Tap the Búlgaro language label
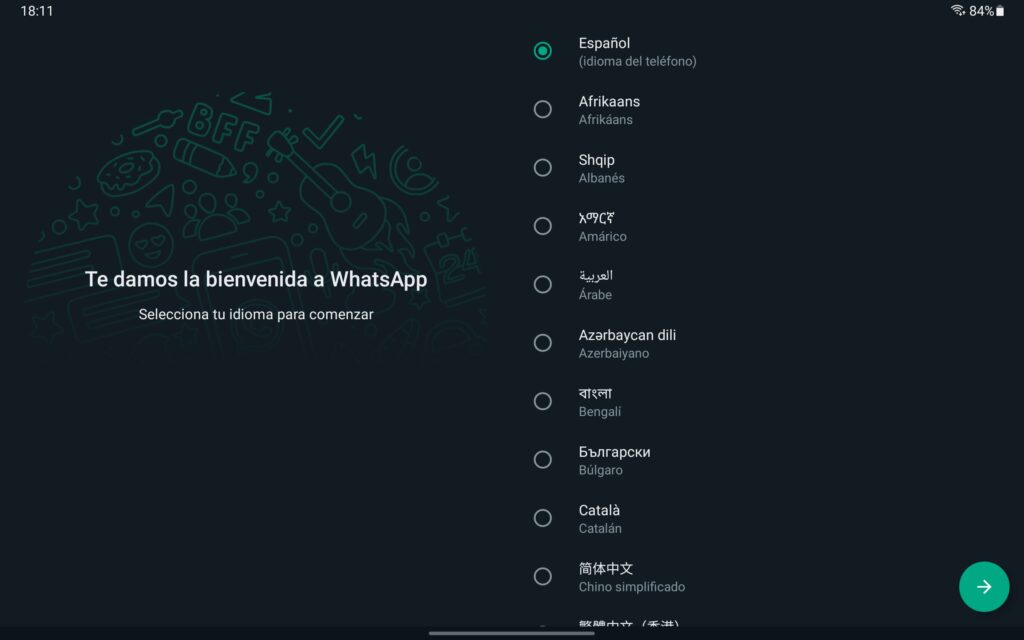 [601, 470]
